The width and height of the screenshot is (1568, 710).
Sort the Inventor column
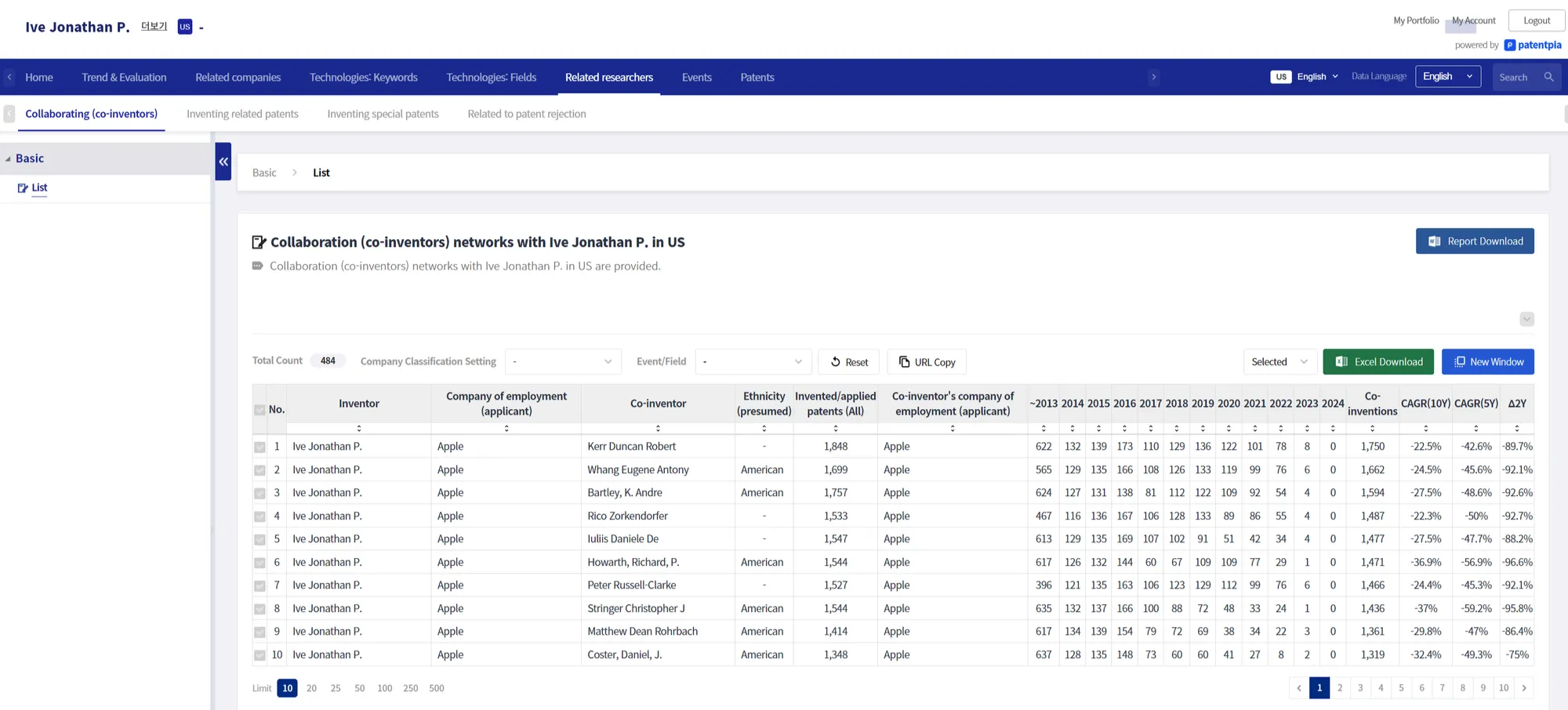[x=358, y=429]
